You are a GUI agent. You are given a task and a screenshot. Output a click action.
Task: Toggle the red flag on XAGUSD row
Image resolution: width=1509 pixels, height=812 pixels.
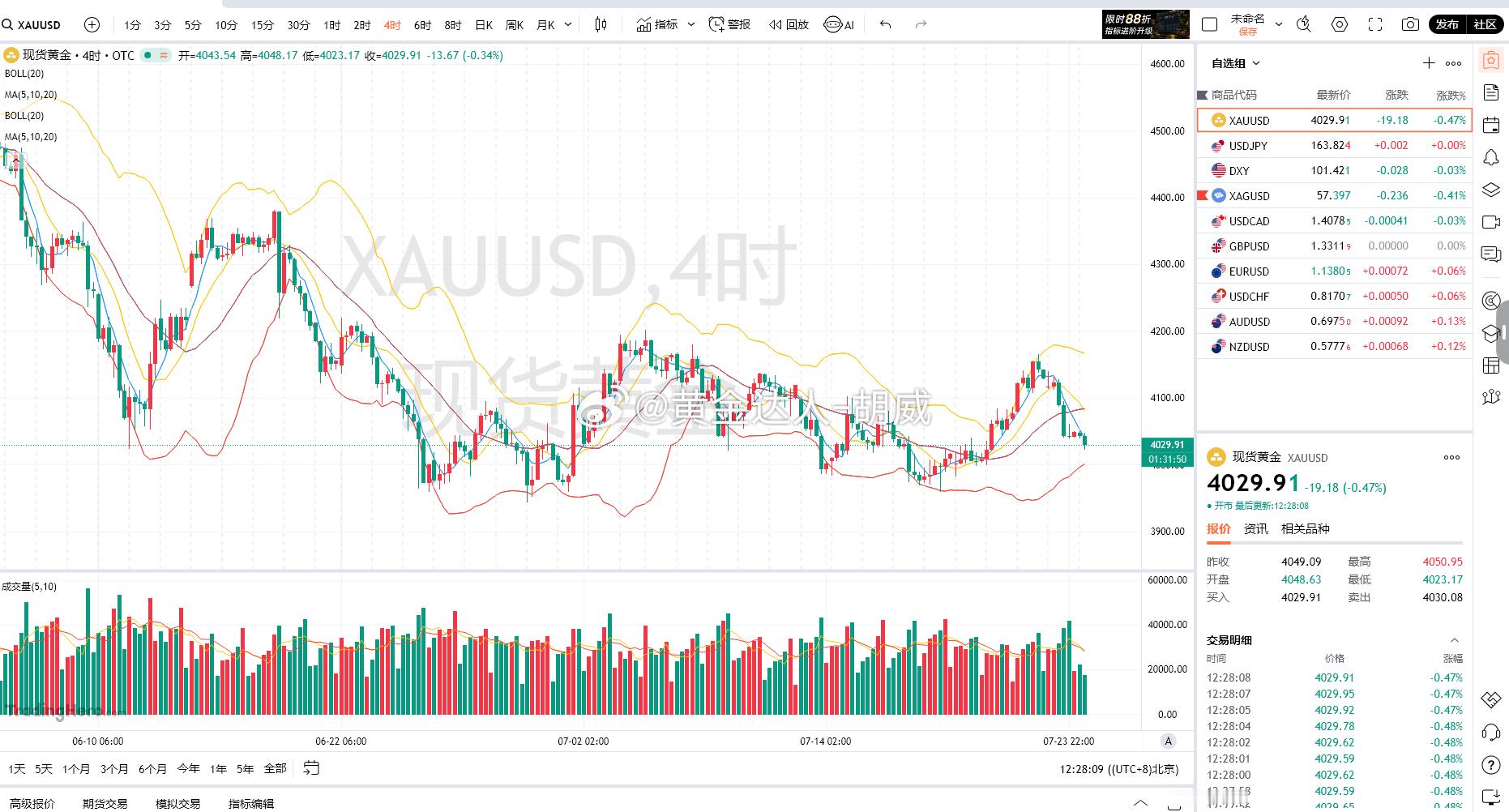1203,195
